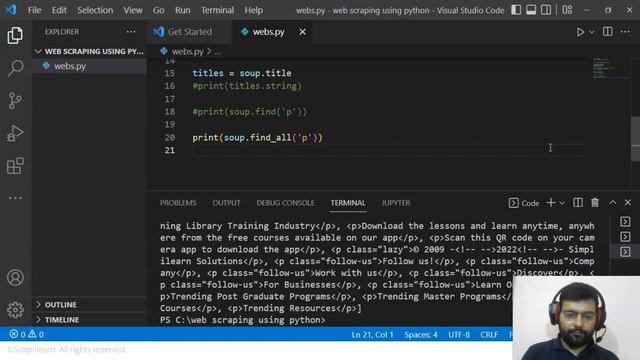Open the Manage gear icon
This screenshot has height=360, width=640.
click(x=15, y=310)
